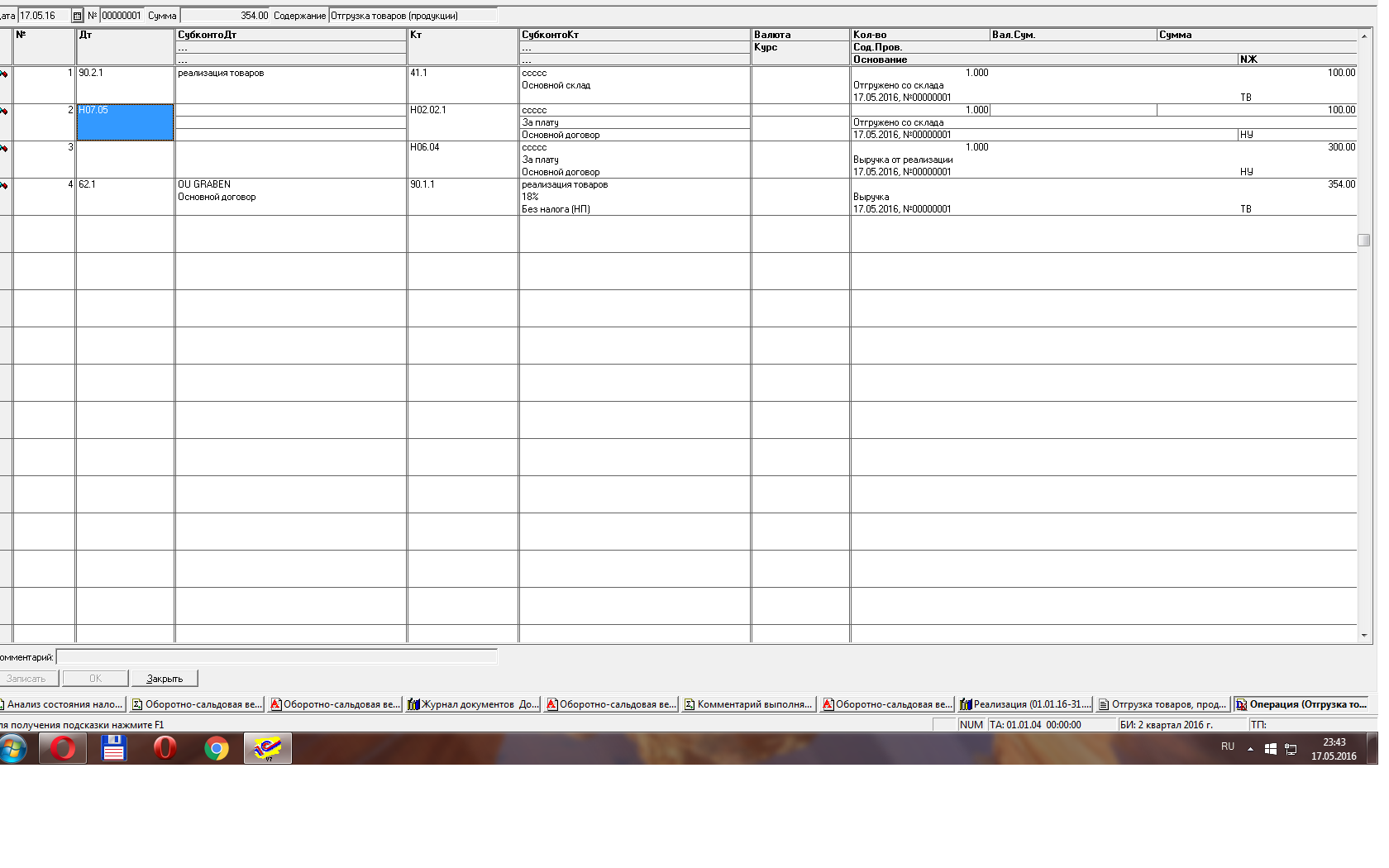The width and height of the screenshot is (1389, 868).
Task: Show hidden system tray icons
Action: pyautogui.click(x=1250, y=749)
